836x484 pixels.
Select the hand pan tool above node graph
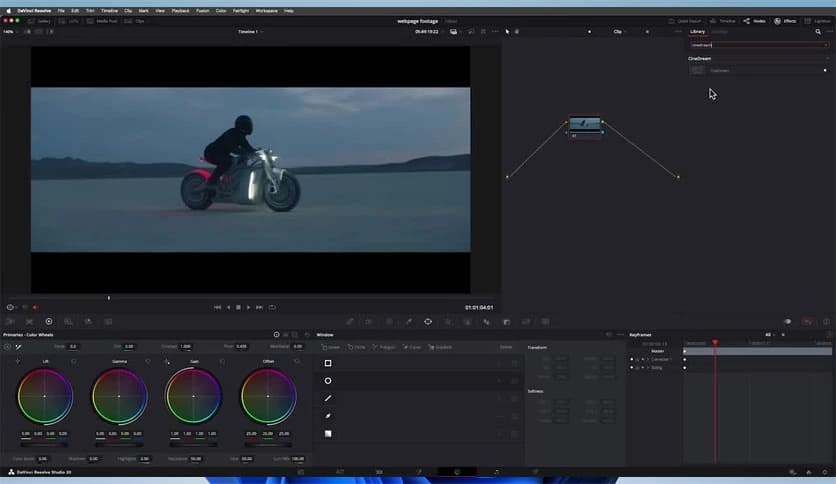click(x=517, y=32)
